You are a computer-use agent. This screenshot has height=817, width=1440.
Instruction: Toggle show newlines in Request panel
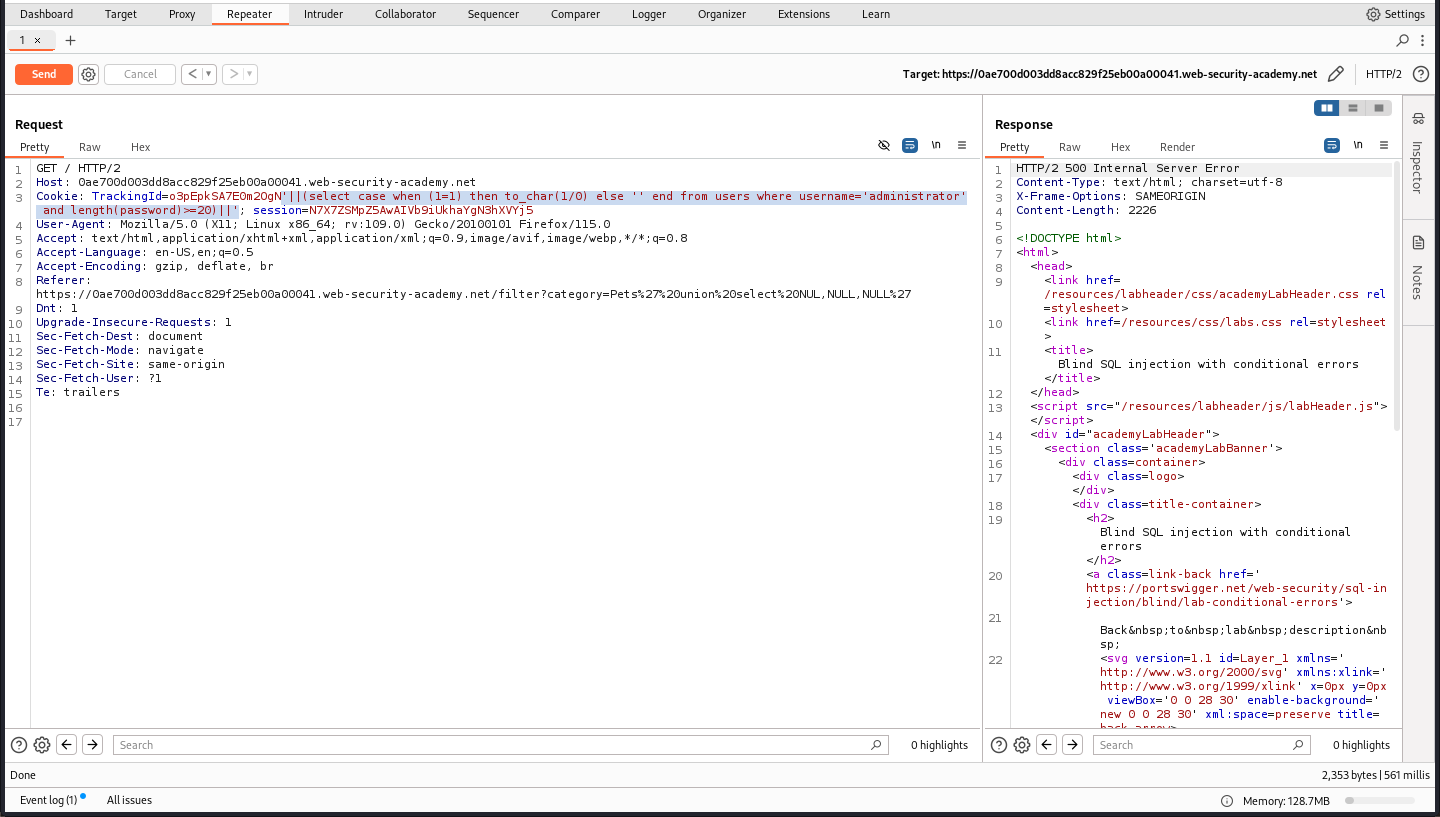(x=936, y=145)
